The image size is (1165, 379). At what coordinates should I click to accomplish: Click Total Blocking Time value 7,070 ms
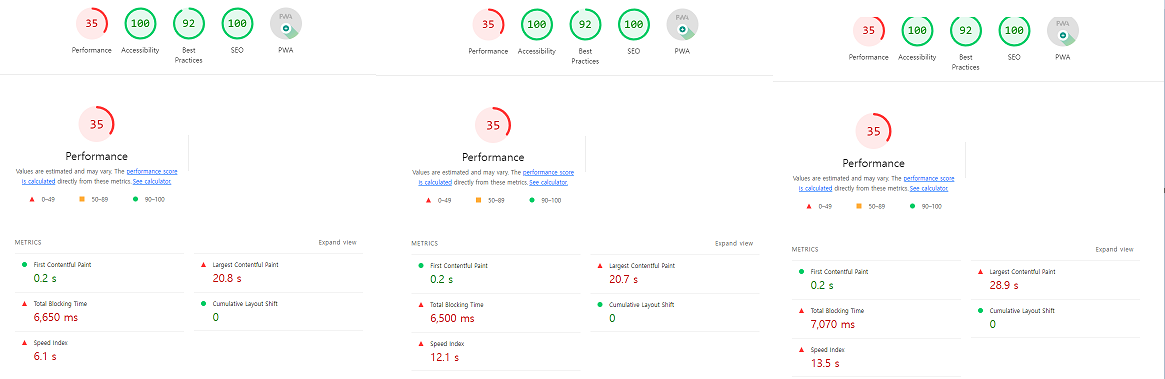pos(833,325)
